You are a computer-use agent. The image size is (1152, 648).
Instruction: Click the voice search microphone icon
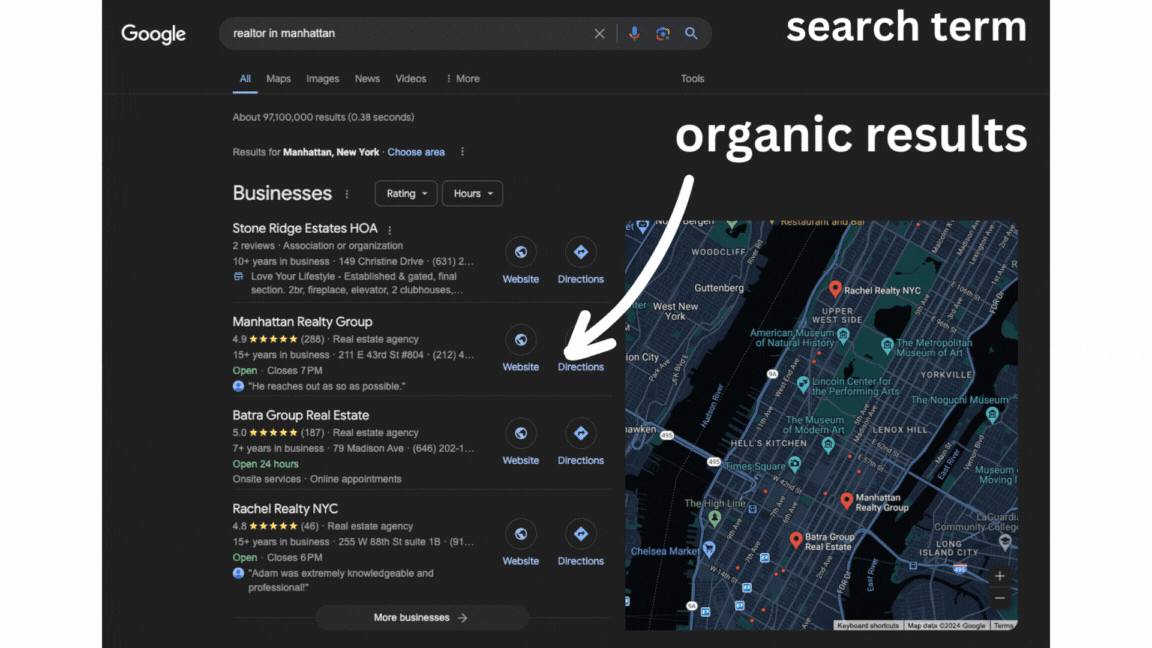[x=633, y=33]
